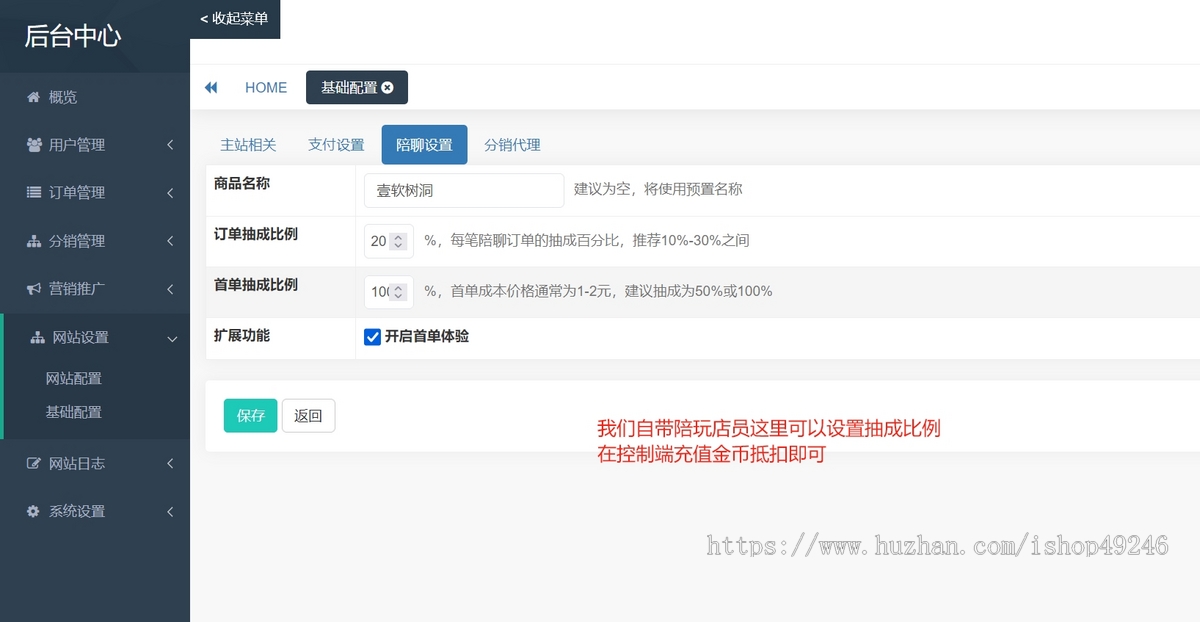Click the 保存 button

point(250,416)
